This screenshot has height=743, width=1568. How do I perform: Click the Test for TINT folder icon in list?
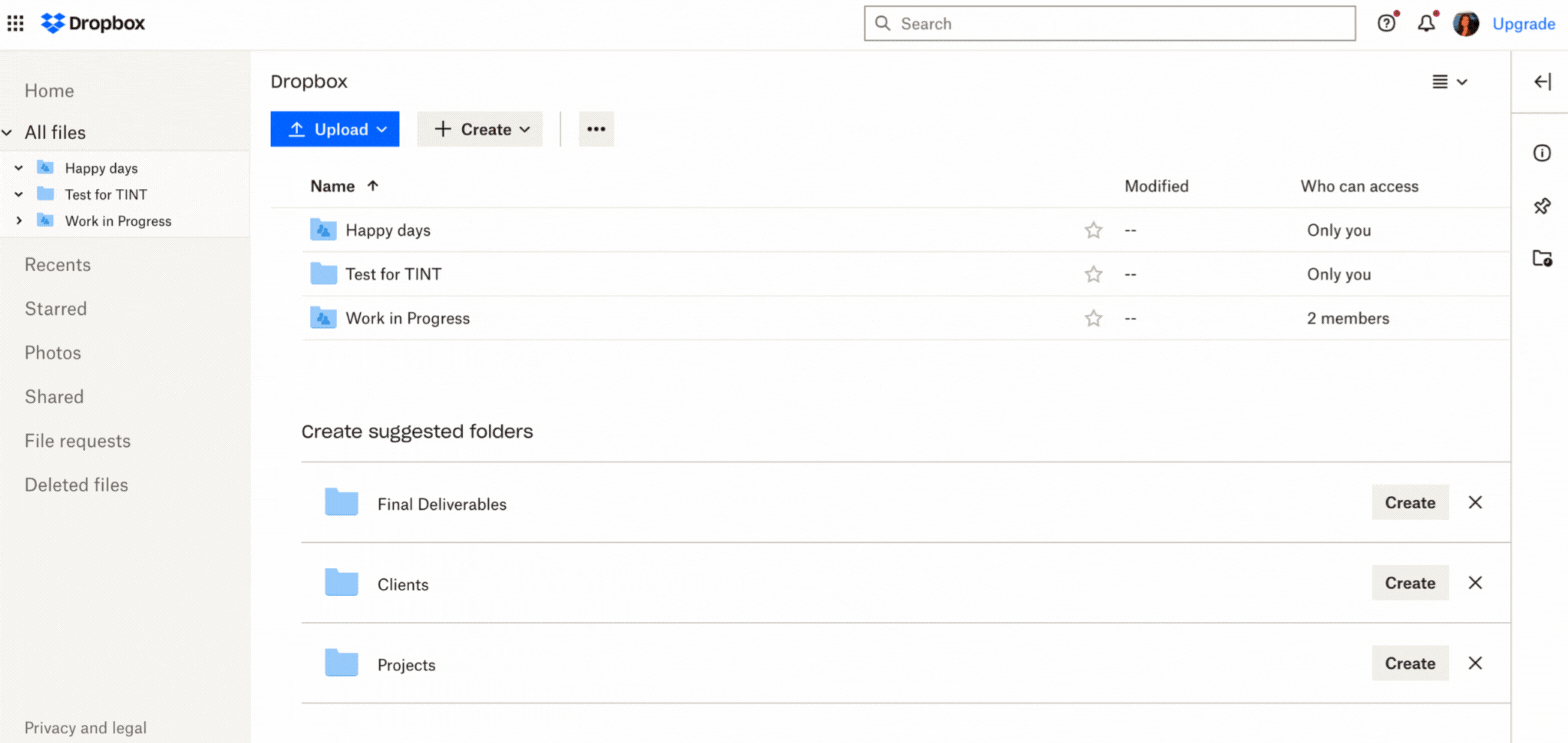click(x=323, y=274)
